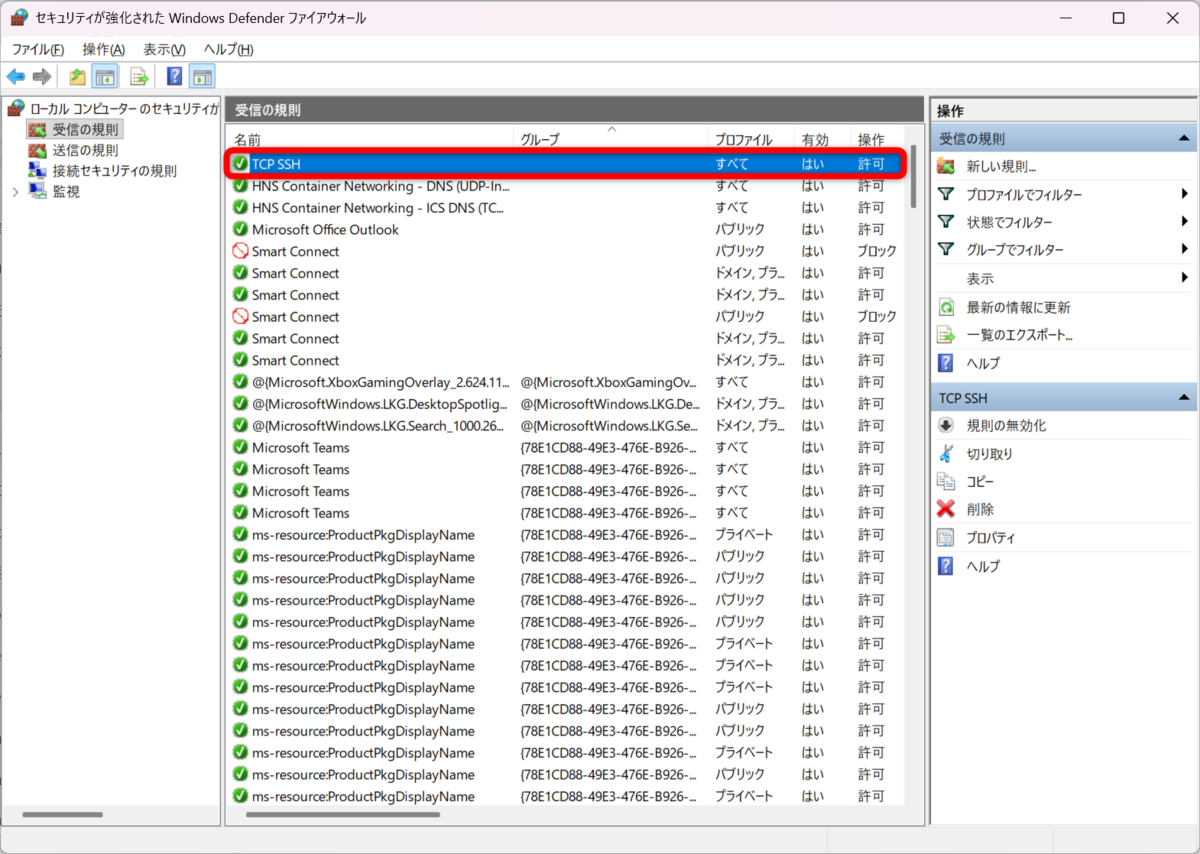Click the ヘルプ icon under 受信の規則 actions
The height and width of the screenshot is (854, 1200).
(946, 363)
